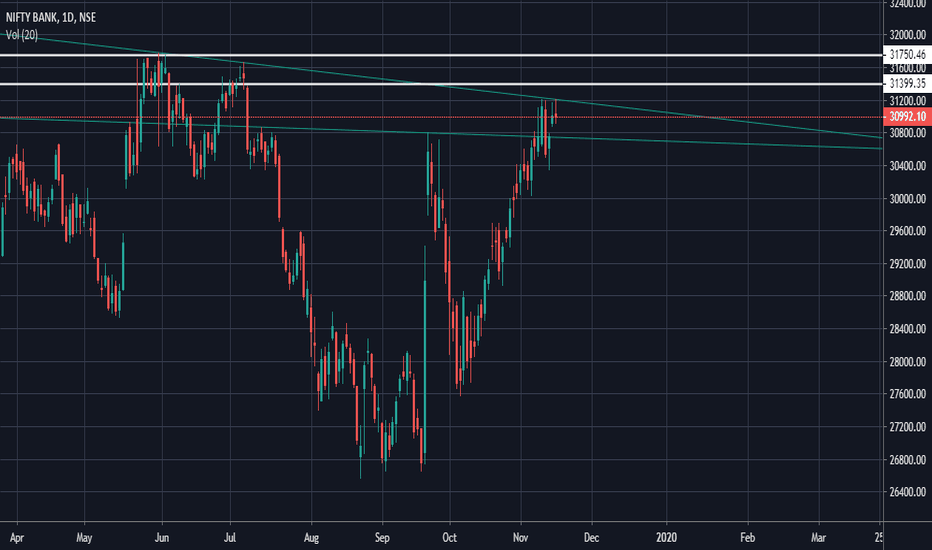Image resolution: width=932 pixels, height=550 pixels.
Task: Click the 27200.00 price axis label
Action: point(907,426)
